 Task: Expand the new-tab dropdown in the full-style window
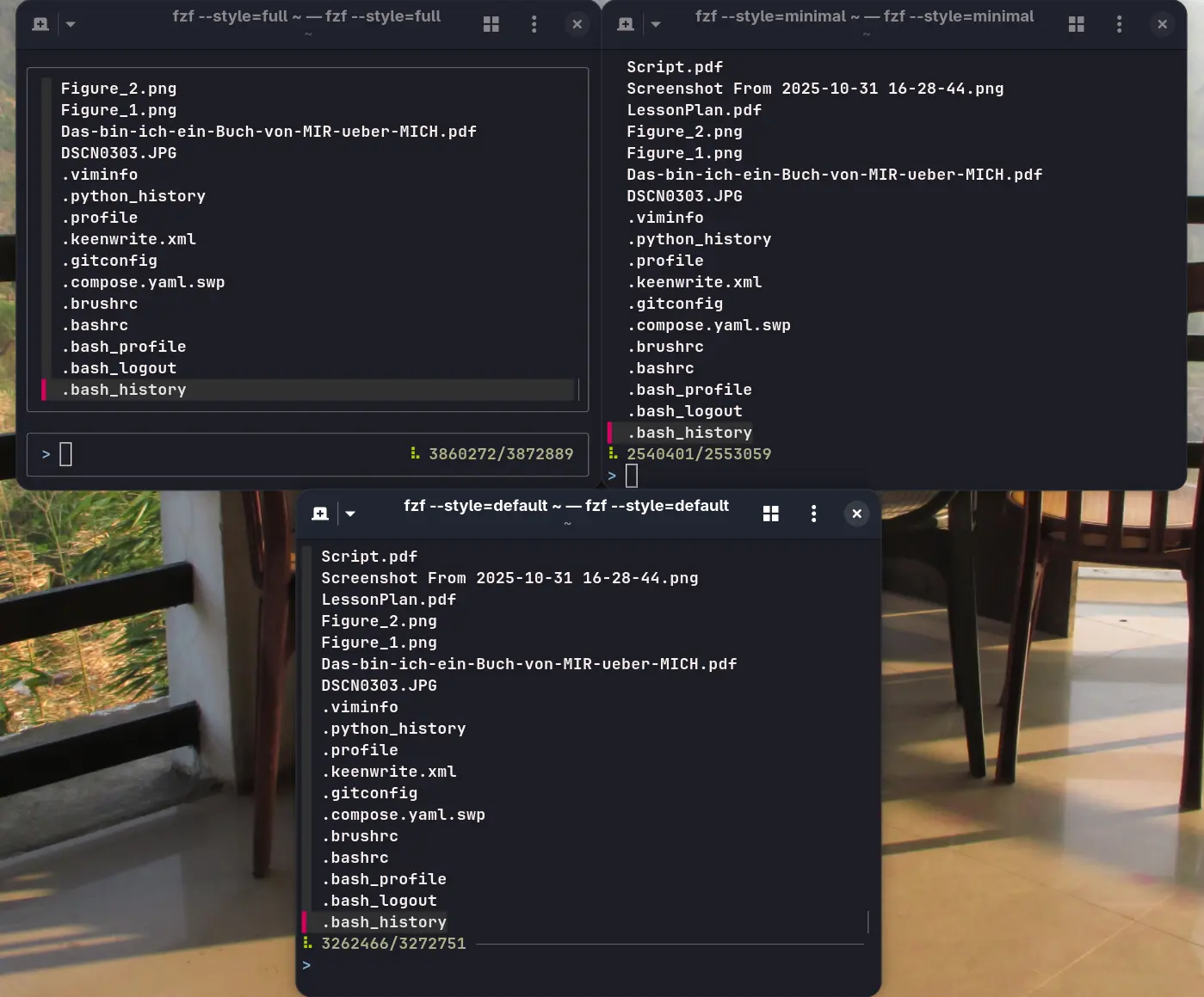tap(70, 23)
